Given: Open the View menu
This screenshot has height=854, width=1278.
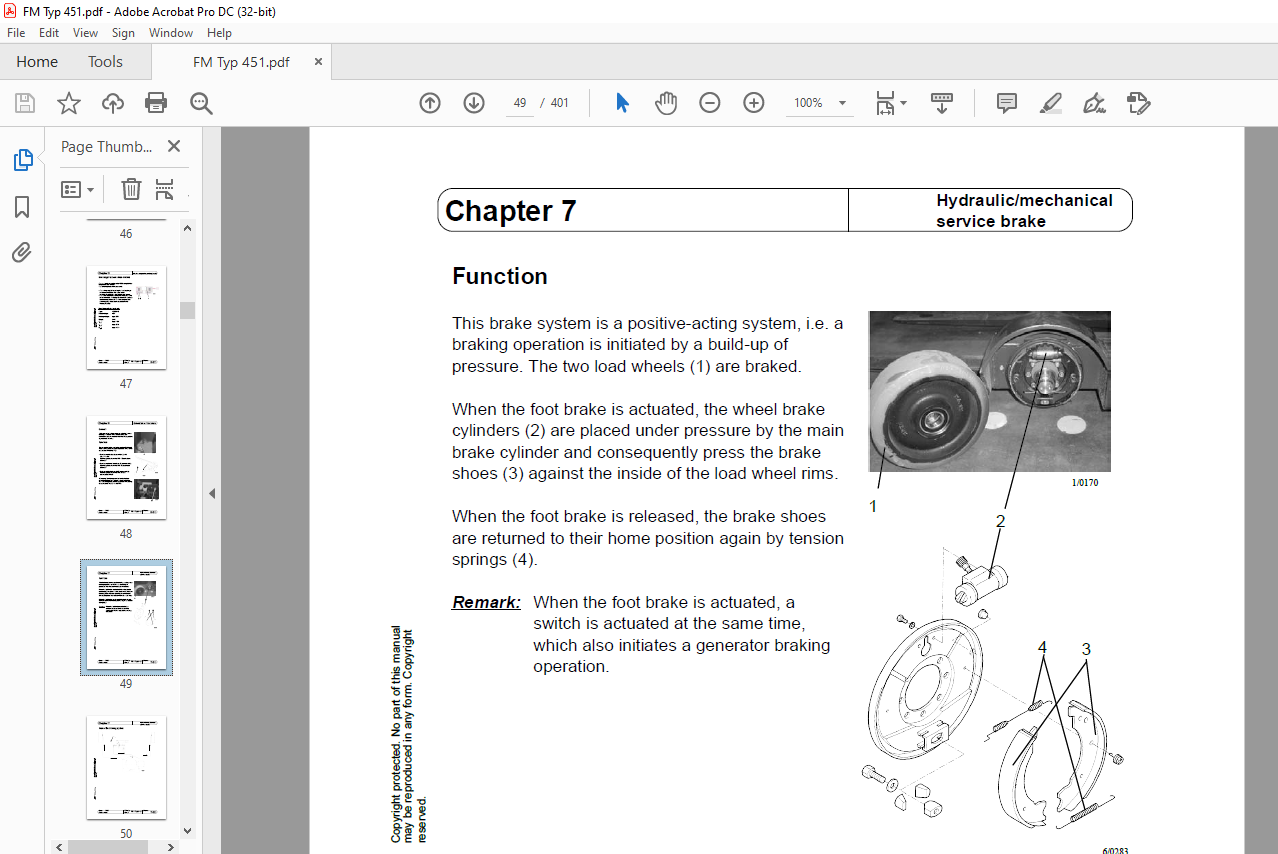Looking at the screenshot, I should 86,33.
